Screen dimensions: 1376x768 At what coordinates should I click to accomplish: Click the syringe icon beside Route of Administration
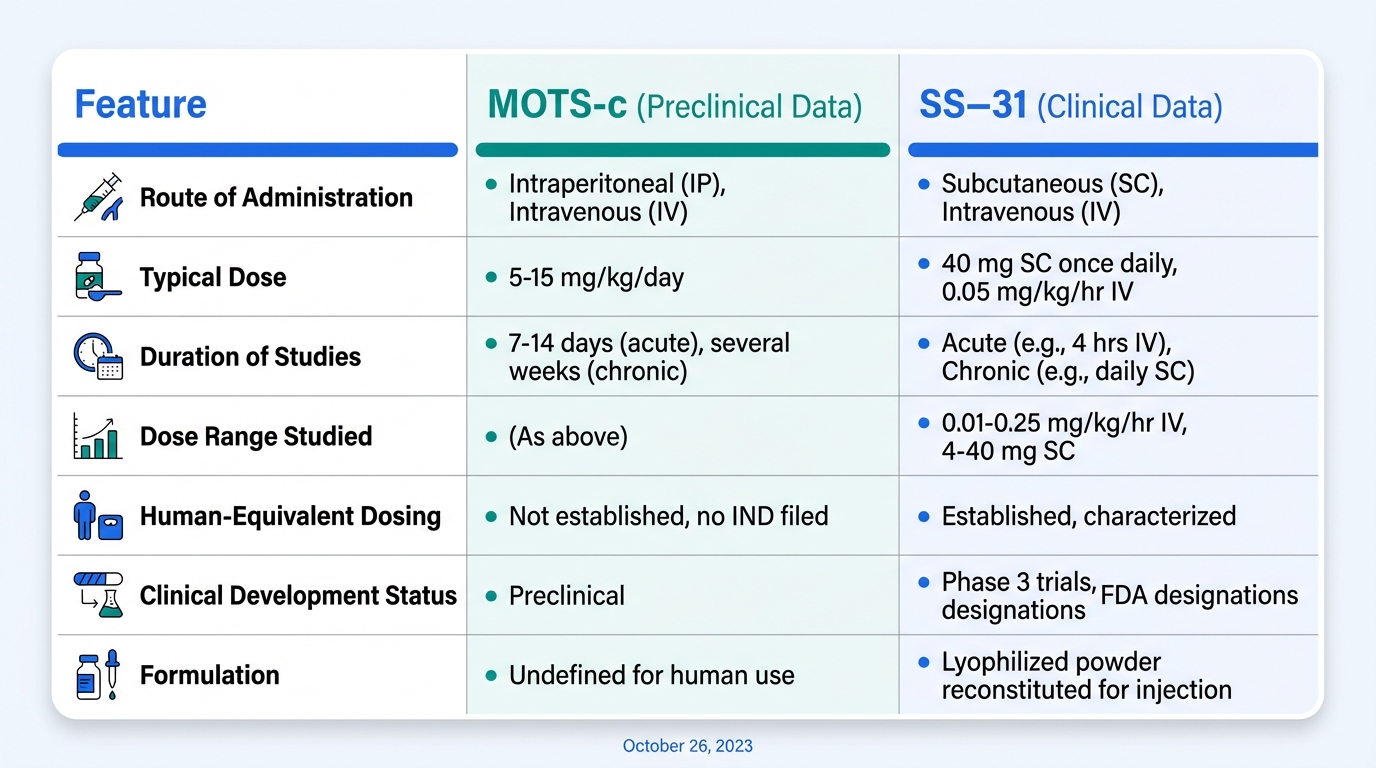(98, 197)
